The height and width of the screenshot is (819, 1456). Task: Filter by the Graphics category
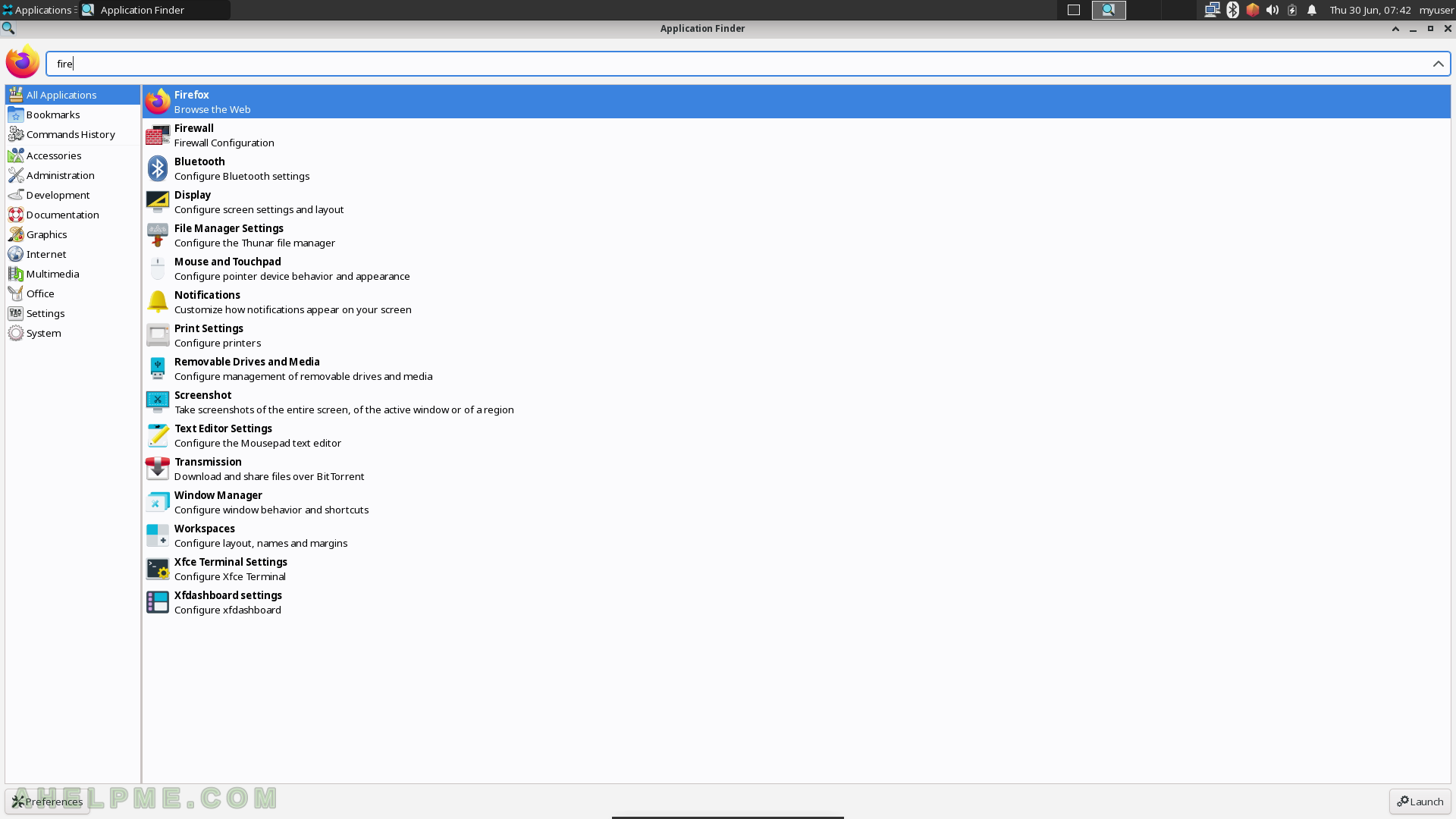(x=73, y=234)
